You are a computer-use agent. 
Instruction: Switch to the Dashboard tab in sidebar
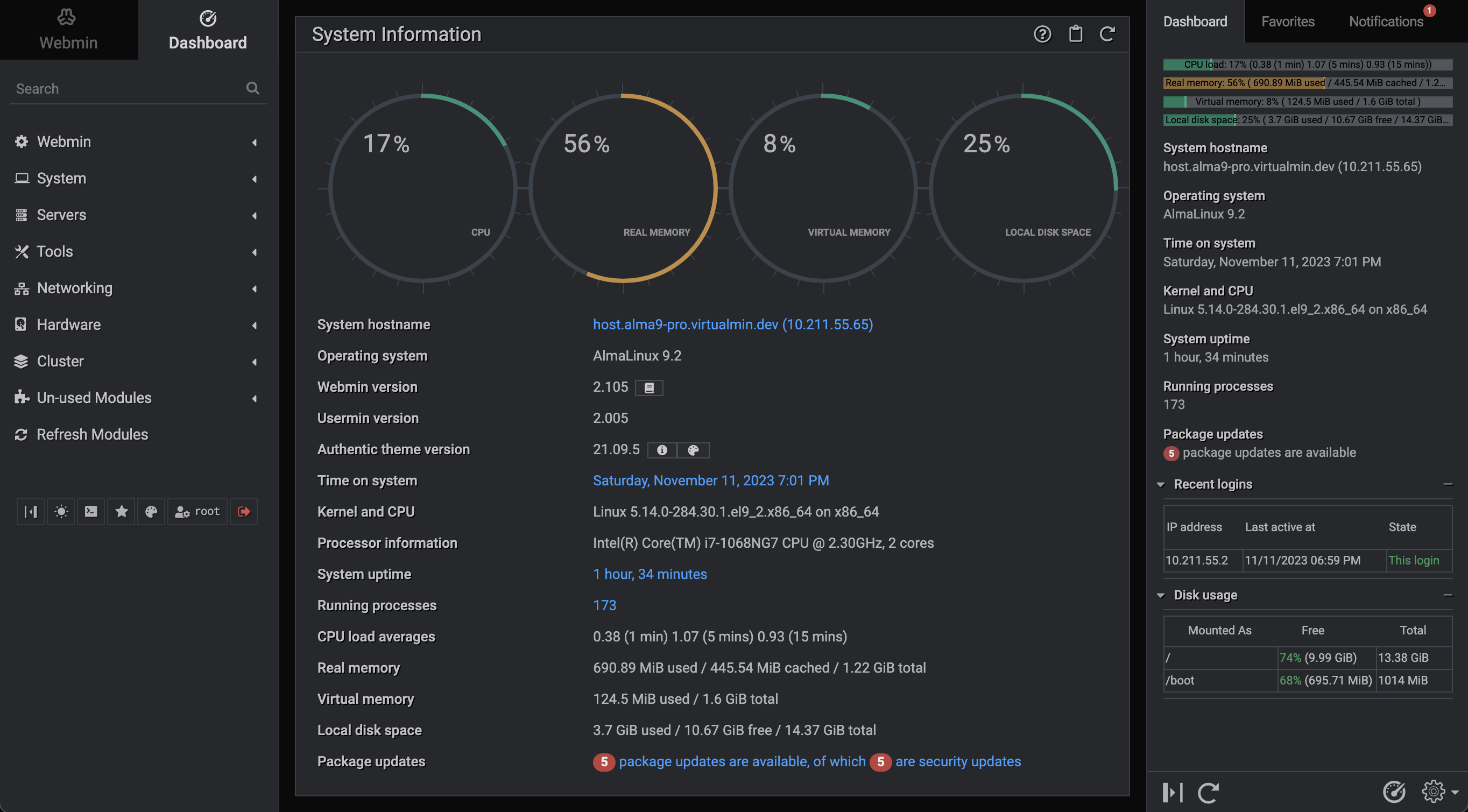(208, 30)
